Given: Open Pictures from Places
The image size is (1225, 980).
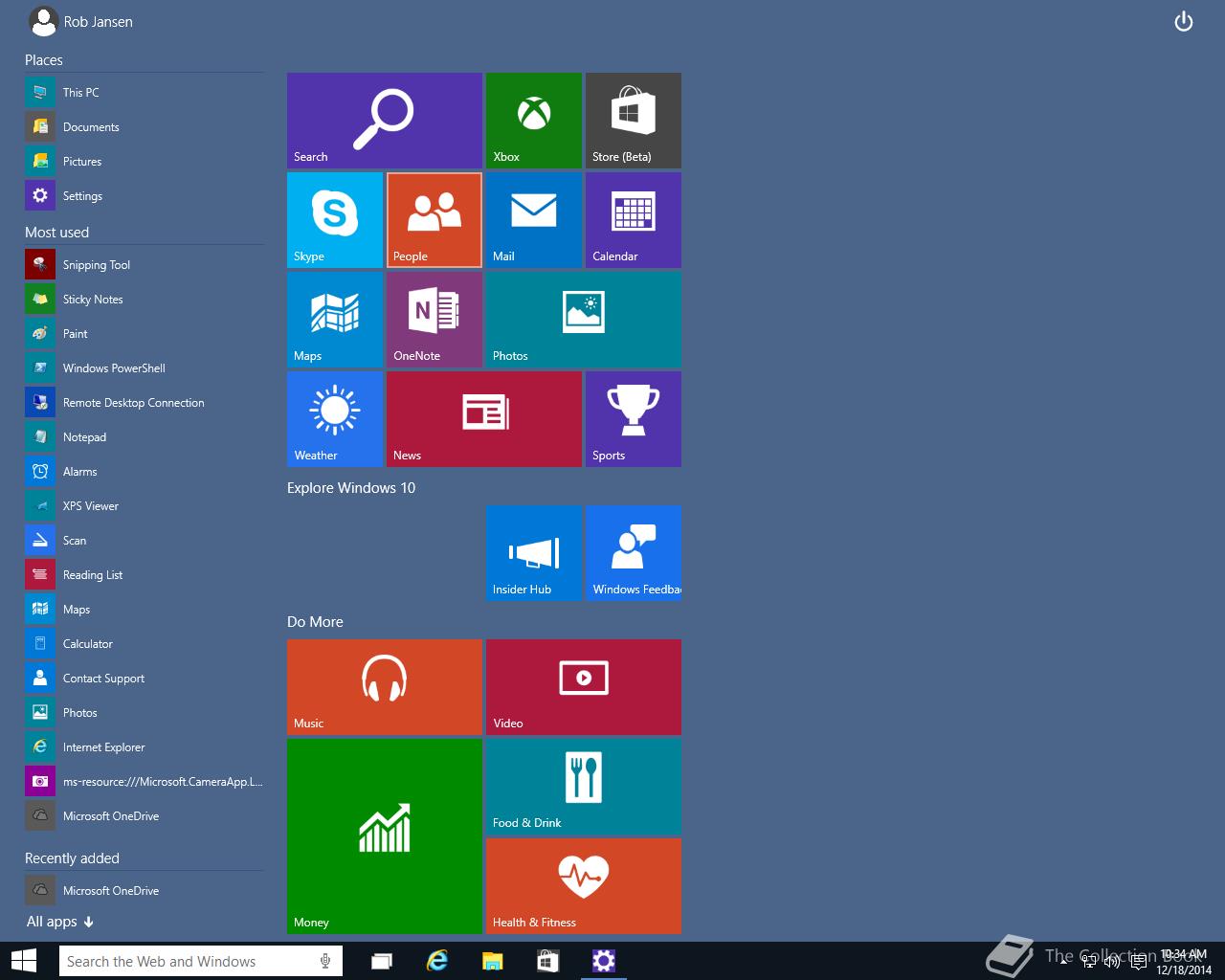Looking at the screenshot, I should coord(145,162).
